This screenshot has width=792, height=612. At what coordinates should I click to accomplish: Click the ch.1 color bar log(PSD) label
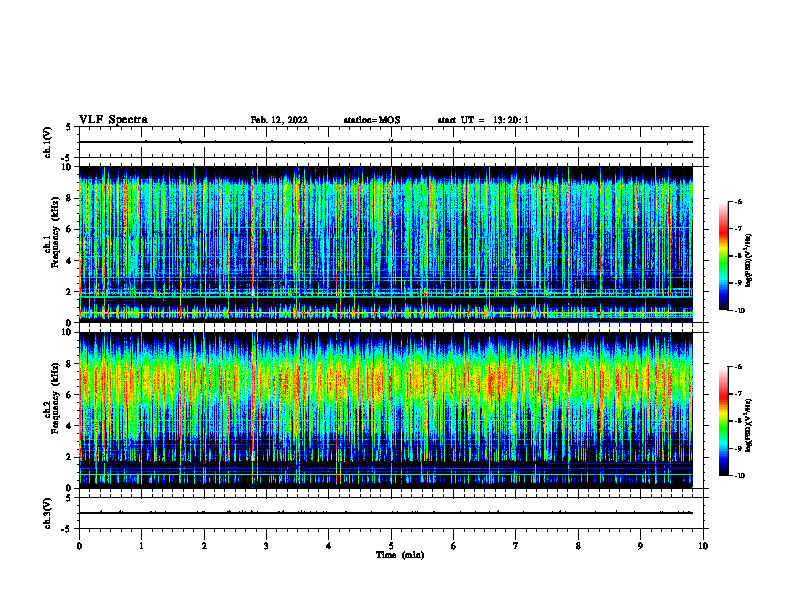(749, 261)
